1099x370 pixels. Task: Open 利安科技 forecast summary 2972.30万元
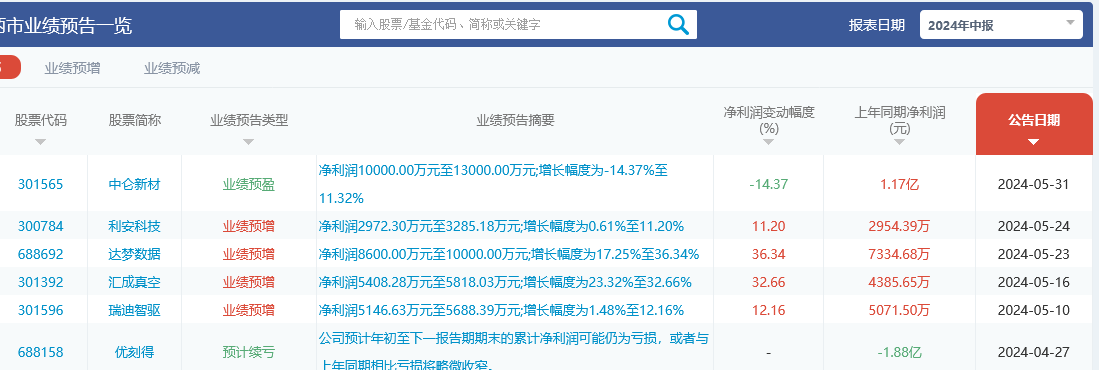(x=501, y=226)
